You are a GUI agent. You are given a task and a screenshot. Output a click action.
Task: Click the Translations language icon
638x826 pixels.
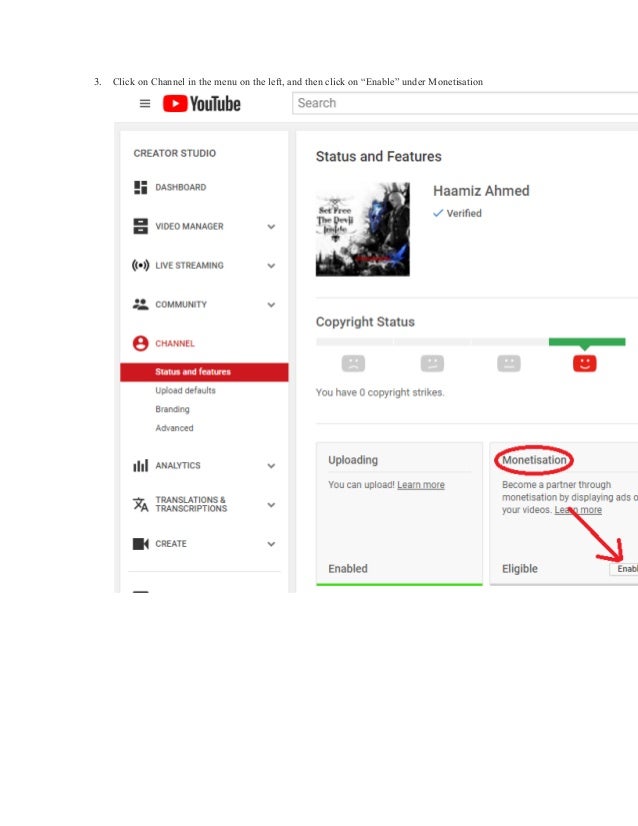point(140,504)
